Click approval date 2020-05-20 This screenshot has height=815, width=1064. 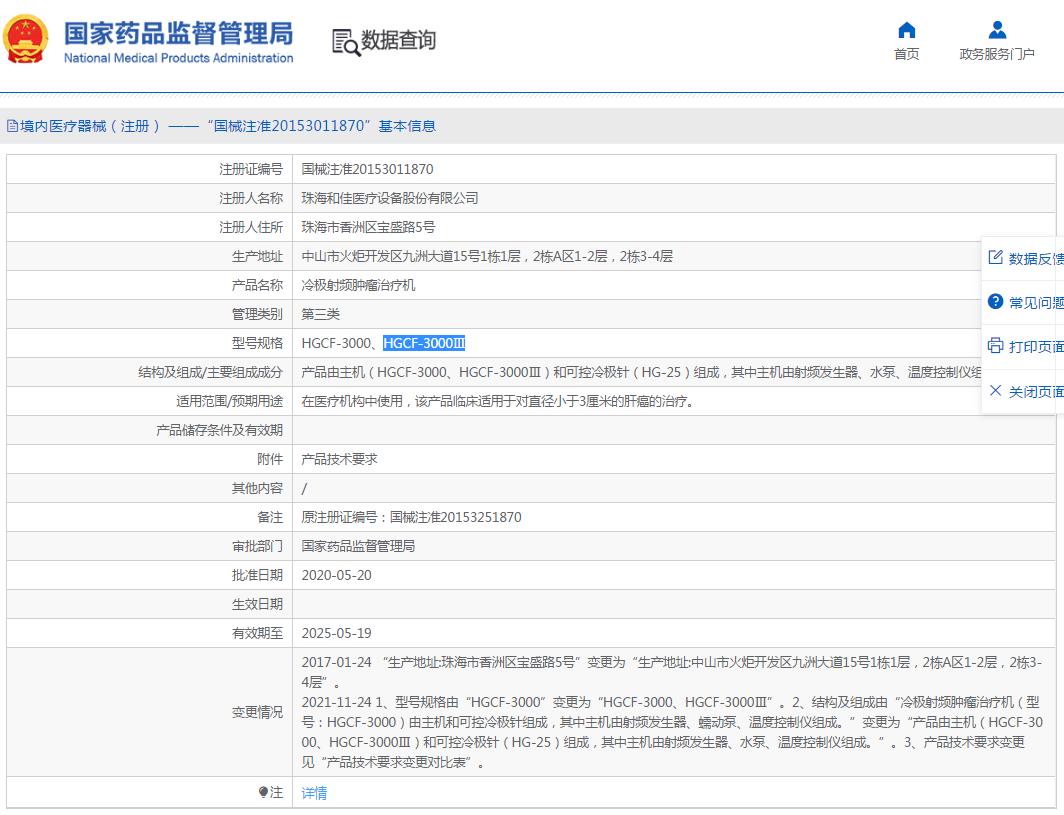(337, 575)
